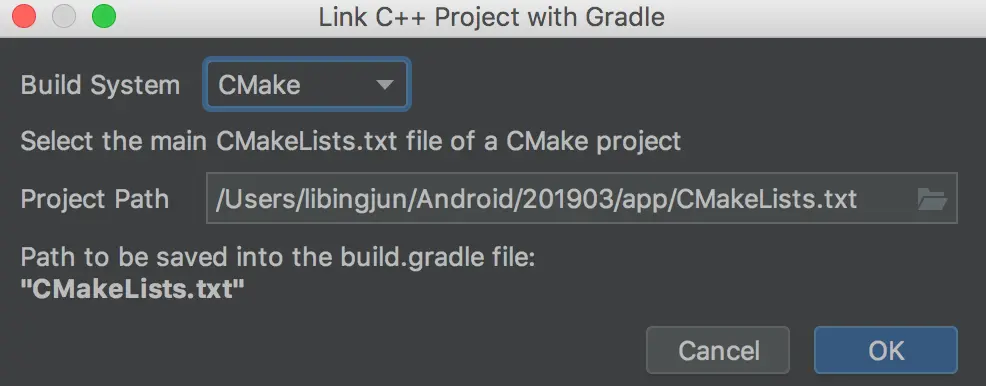
Task: Open the CMake combo box
Action: coord(307,84)
